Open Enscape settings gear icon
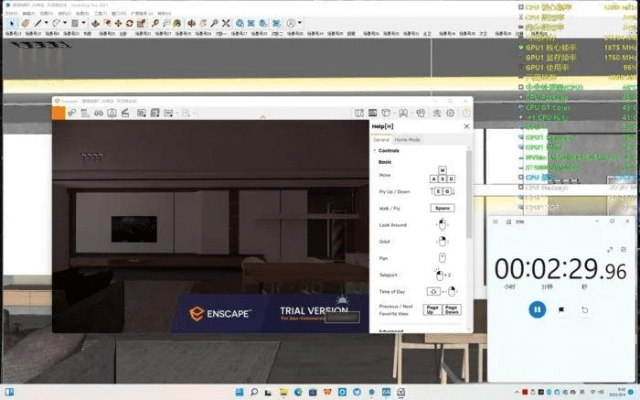The height and width of the screenshot is (400, 640). coord(450,113)
